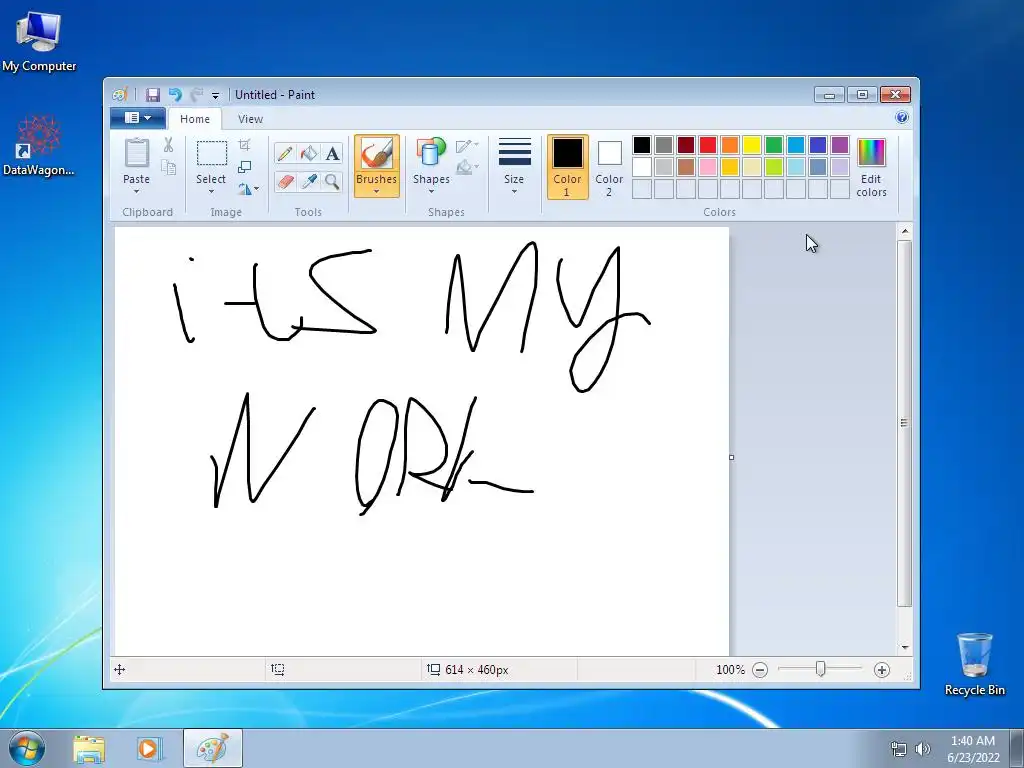Open Customize Quick Access Toolbar dropdown
Viewport: 1024px width, 768px height.
[x=216, y=95]
